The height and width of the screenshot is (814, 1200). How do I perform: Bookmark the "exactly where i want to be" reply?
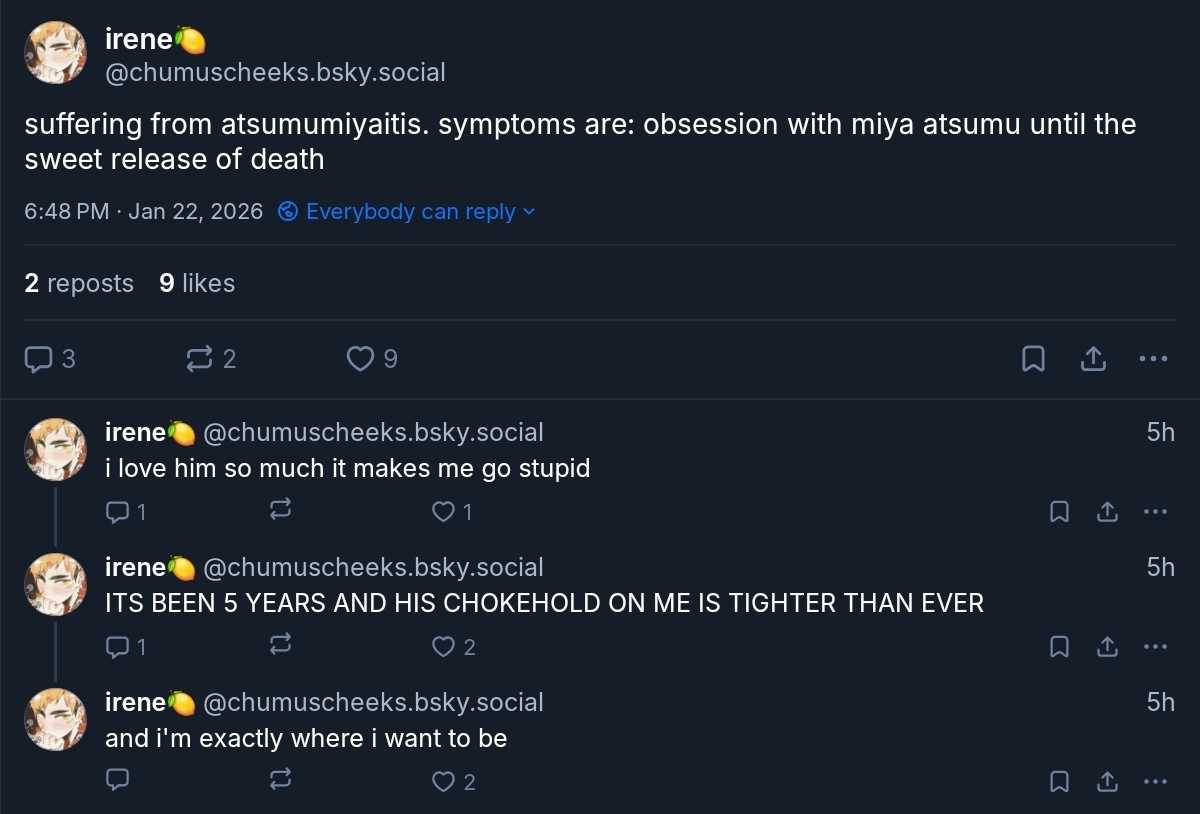[x=1059, y=781]
